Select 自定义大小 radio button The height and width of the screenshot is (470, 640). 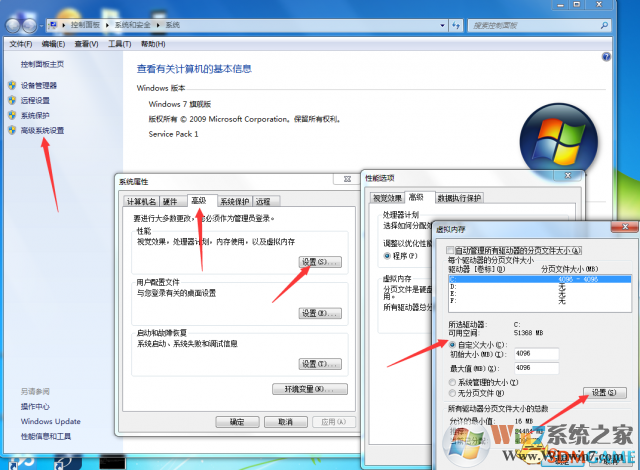[x=452, y=345]
